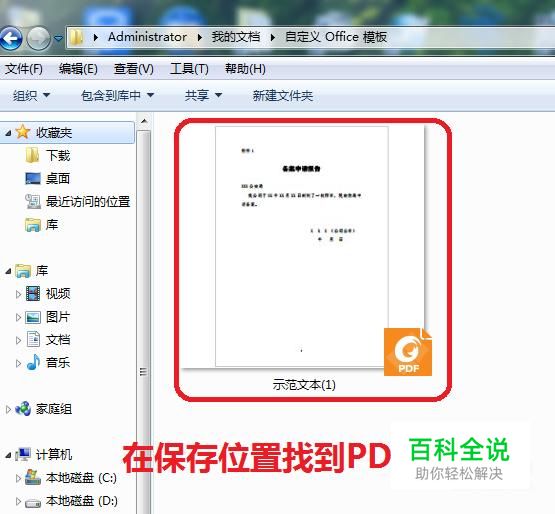Select 自定义 Office 模板 in the address path

coord(336,37)
